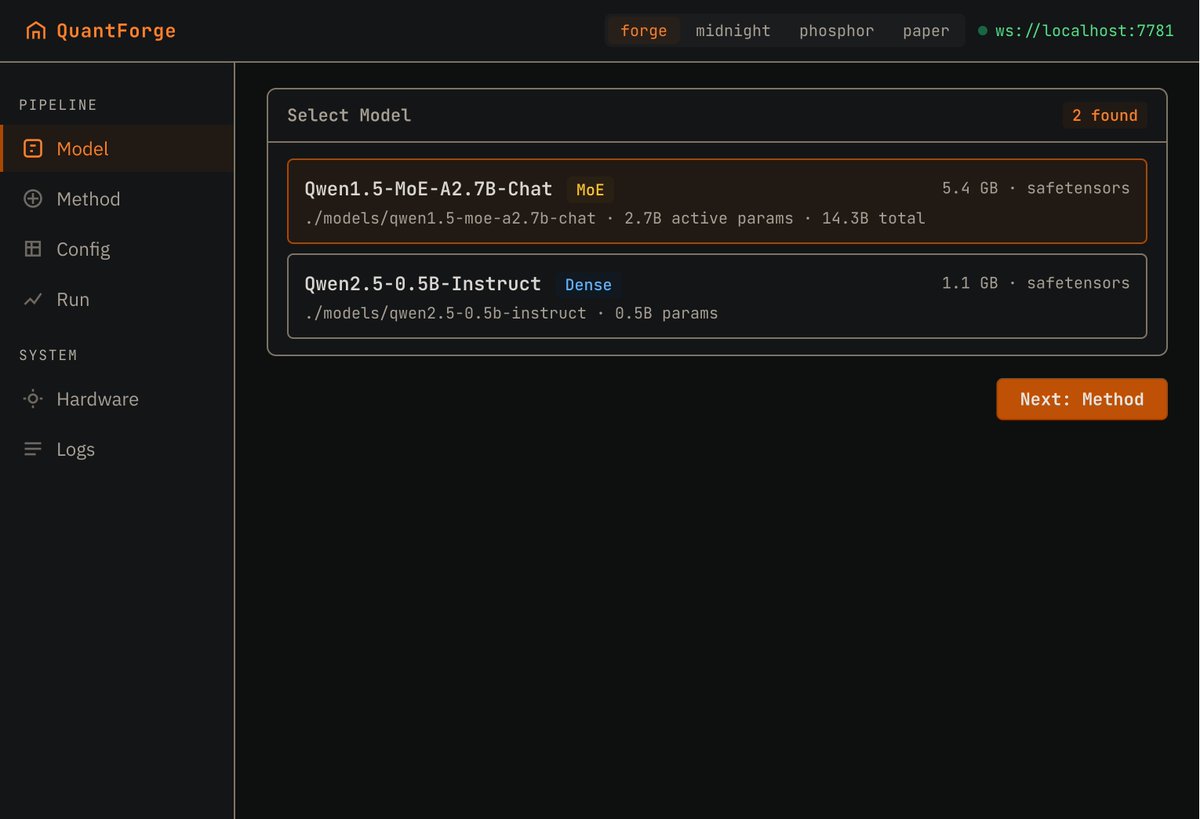
Task: Go to the Logs system page
Action: tap(117, 449)
